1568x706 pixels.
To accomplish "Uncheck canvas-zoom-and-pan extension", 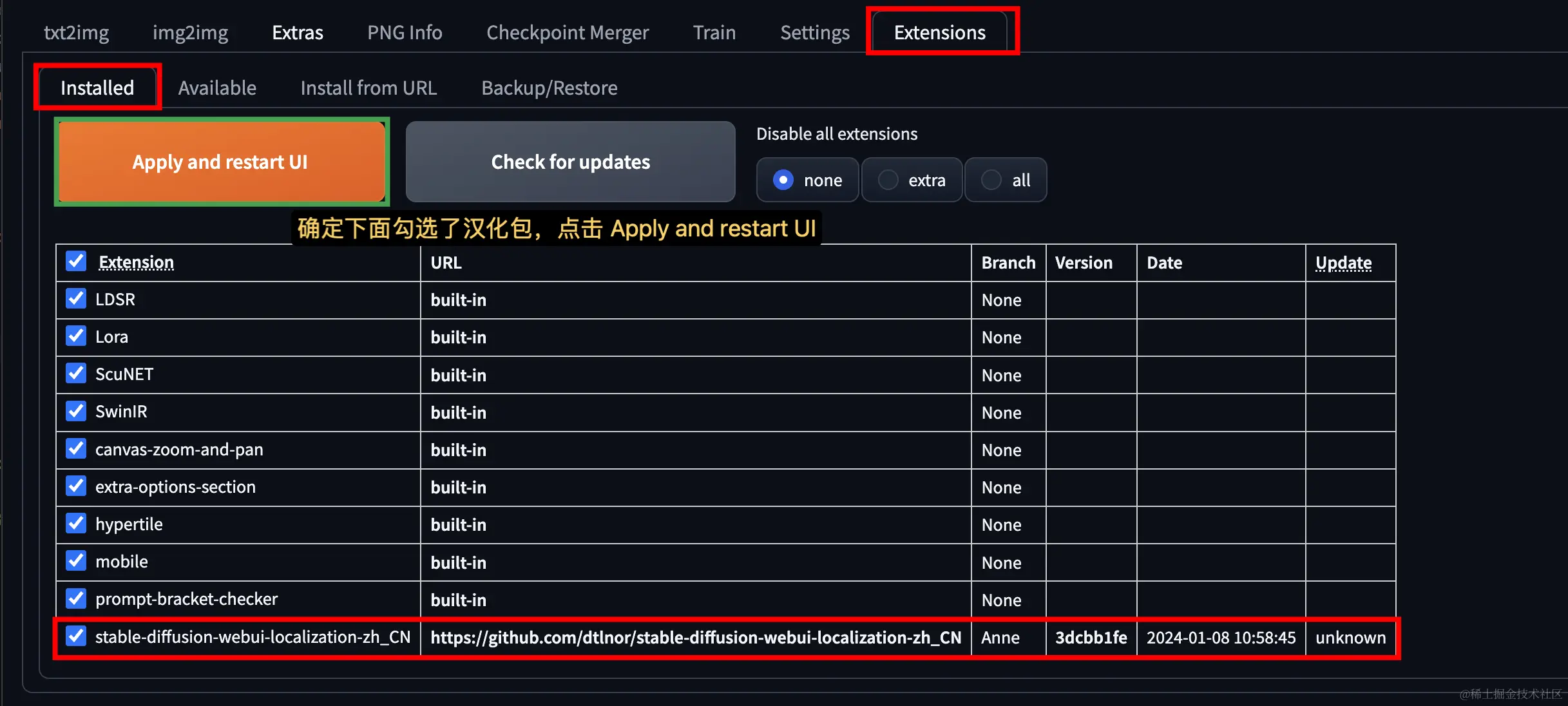I will pyautogui.click(x=76, y=448).
